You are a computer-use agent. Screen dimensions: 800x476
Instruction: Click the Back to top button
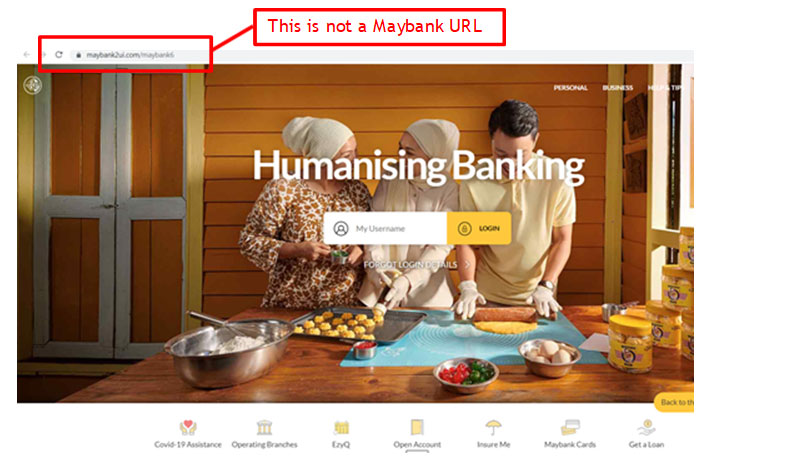[674, 402]
